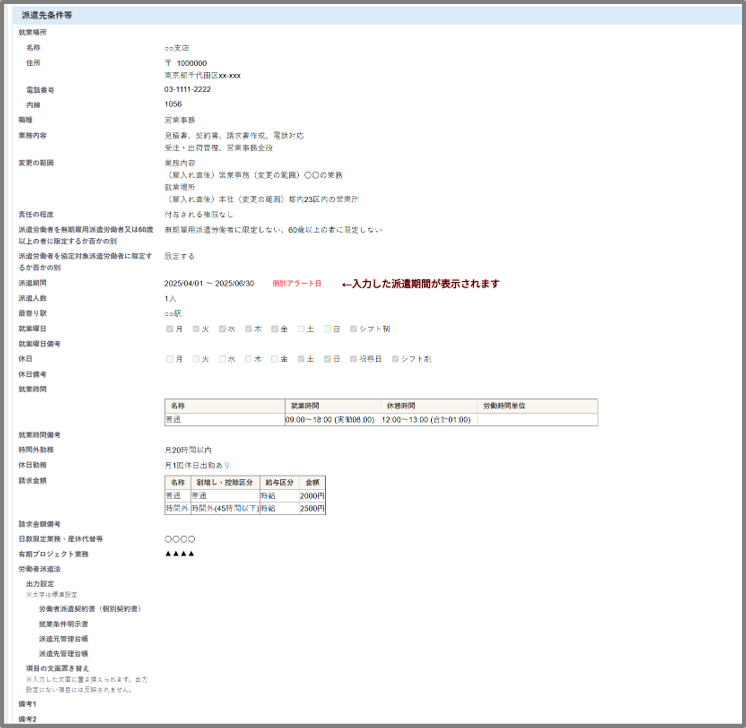Click 割増し・控除区分 column header
The height and width of the screenshot is (728, 746).
click(x=225, y=482)
